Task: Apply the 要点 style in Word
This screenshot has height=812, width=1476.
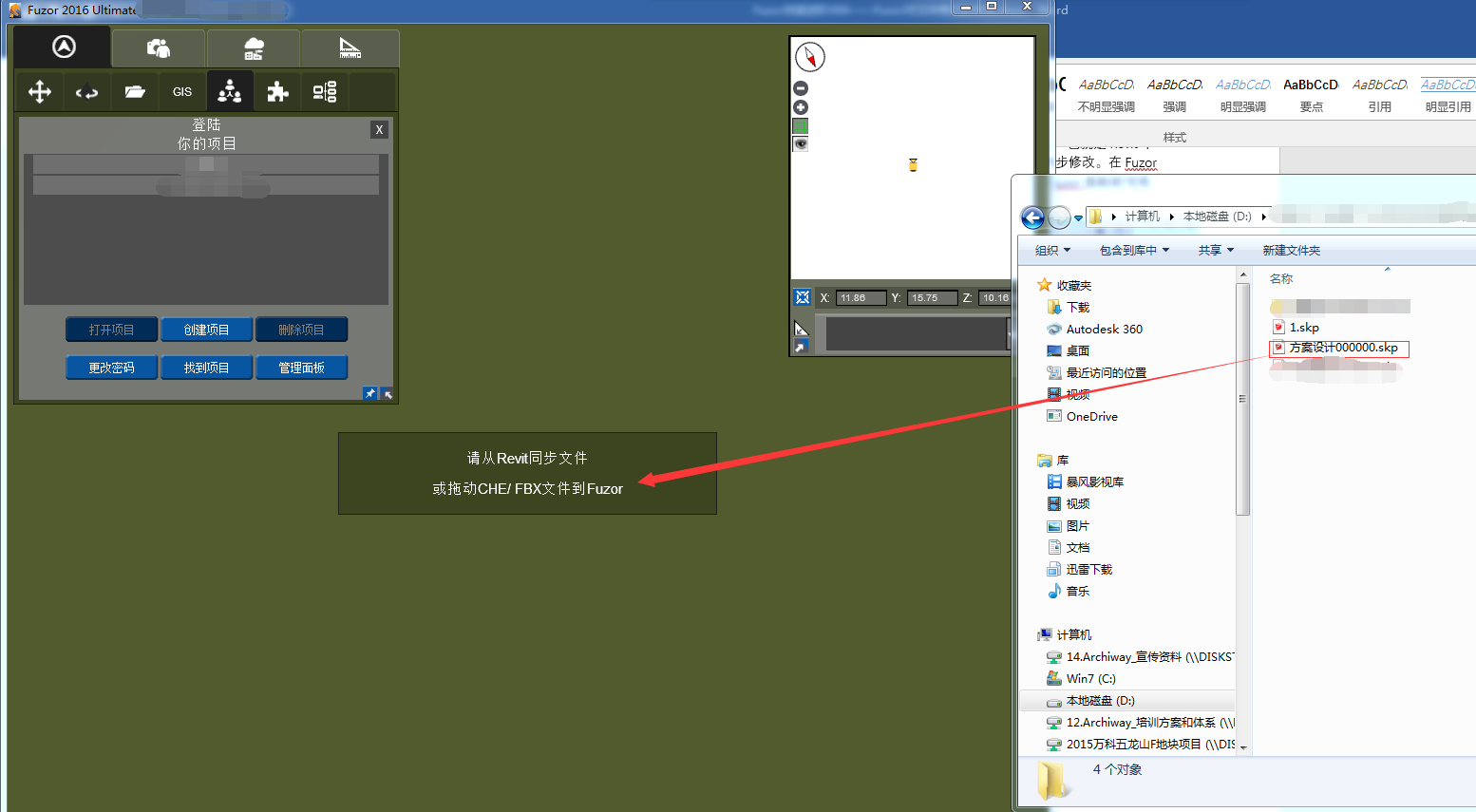Action: point(1311,95)
